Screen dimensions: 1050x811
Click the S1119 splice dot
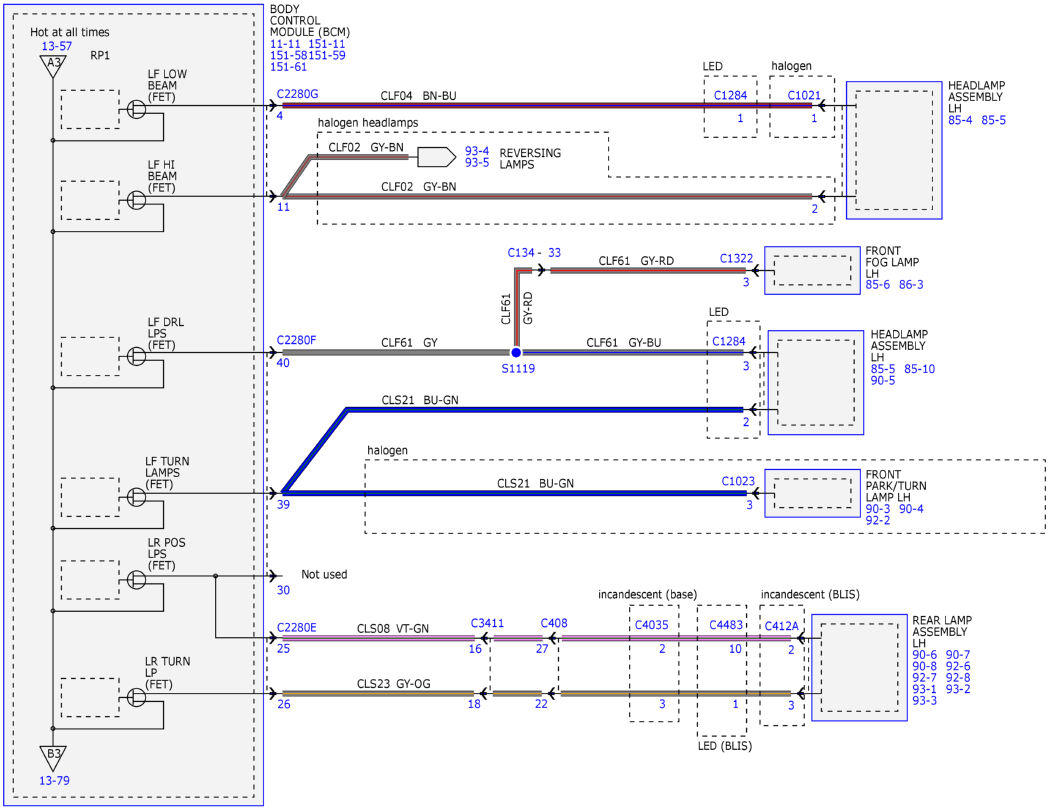516,352
